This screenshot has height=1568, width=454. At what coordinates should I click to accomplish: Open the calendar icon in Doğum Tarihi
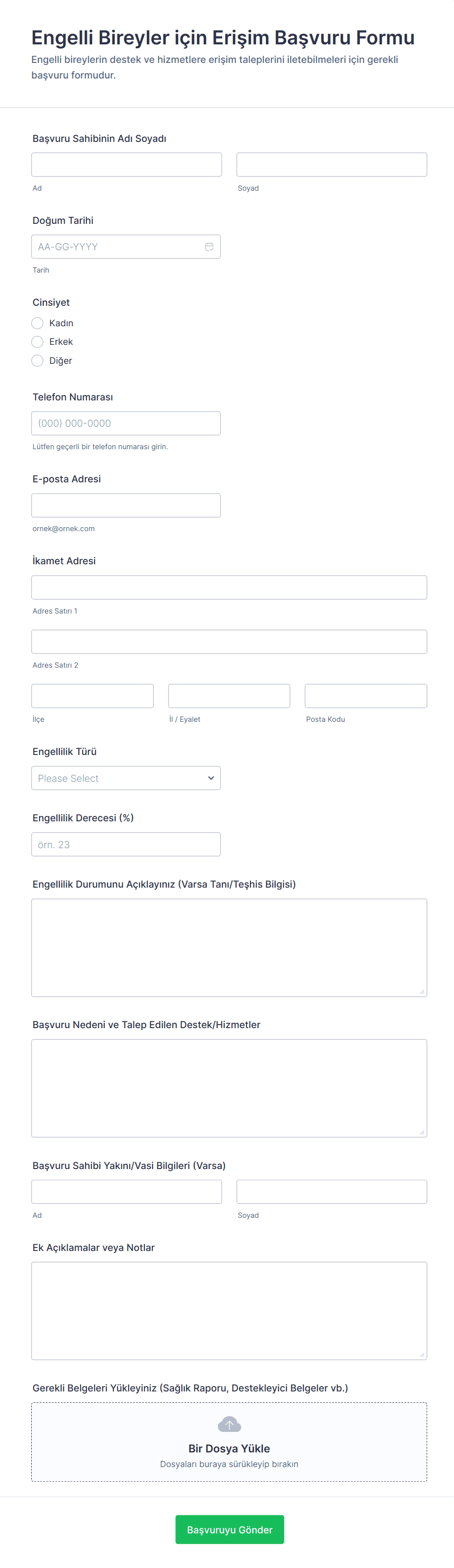(x=209, y=246)
